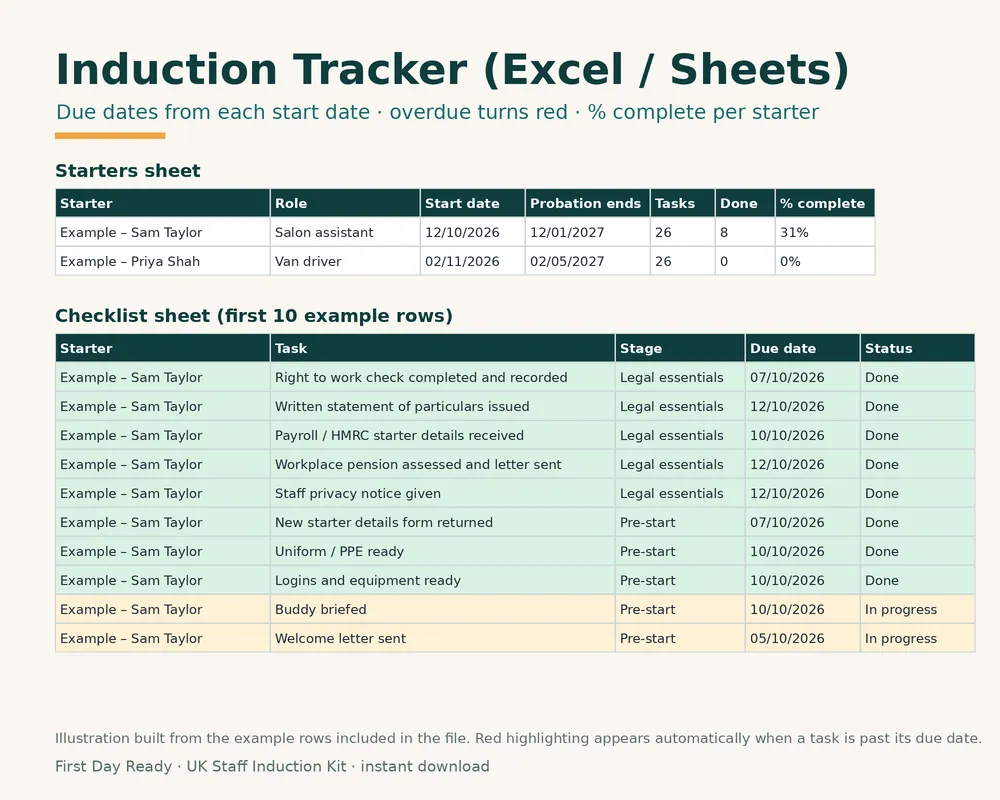Screen dimensions: 1000x800
Task: Click 'Pre-start' stage of Uniform / PPE ready
Action: pyautogui.click(x=680, y=551)
